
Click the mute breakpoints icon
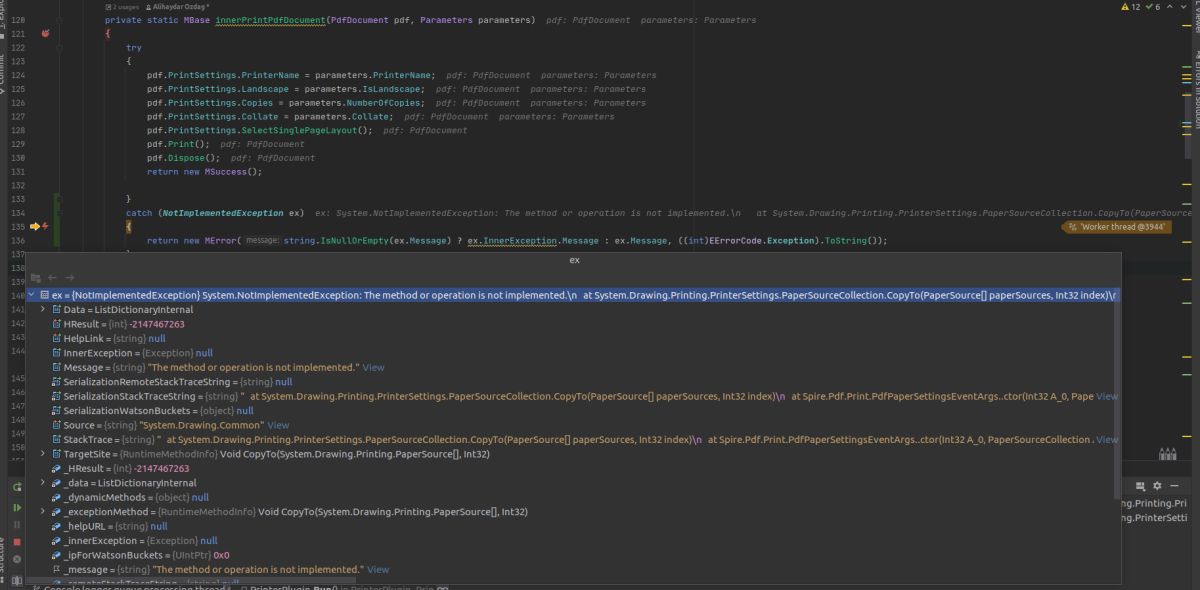[x=17, y=558]
